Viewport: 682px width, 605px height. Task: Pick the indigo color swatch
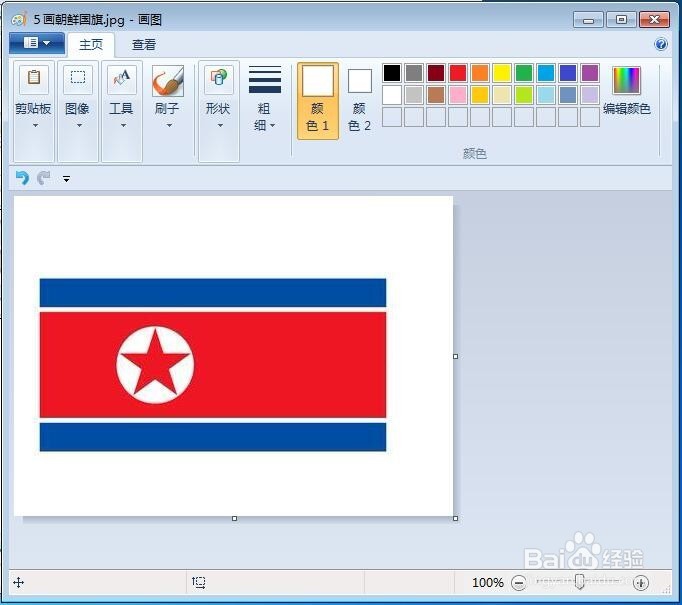568,73
